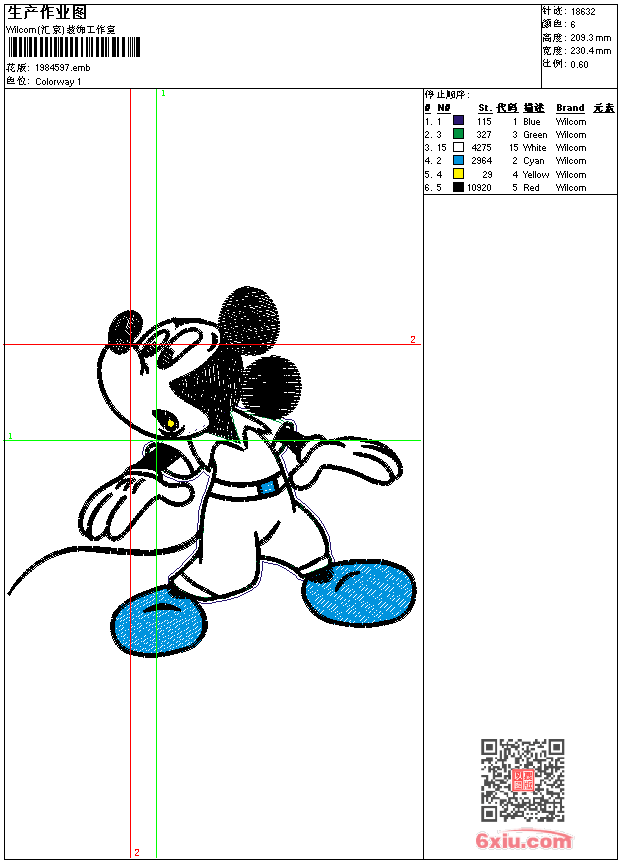This screenshot has width=620, height=860.
Task: Open the 6xiu.com link
Action: click(523, 840)
